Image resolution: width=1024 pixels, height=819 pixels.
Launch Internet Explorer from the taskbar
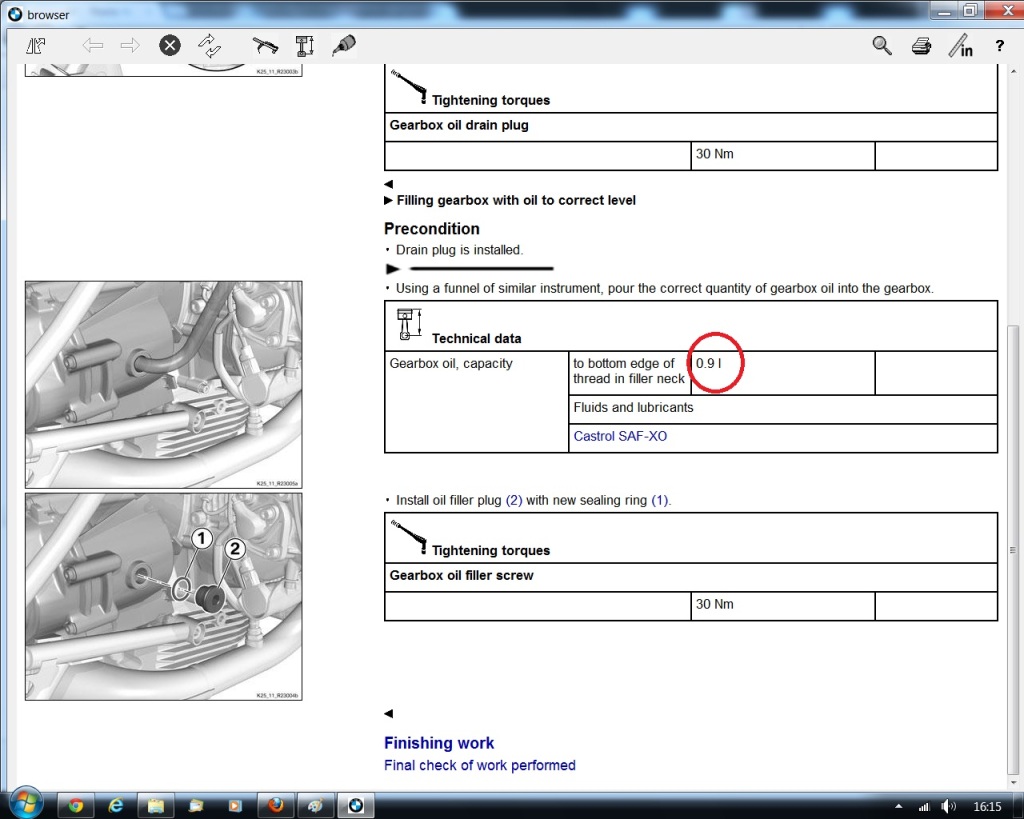point(116,806)
